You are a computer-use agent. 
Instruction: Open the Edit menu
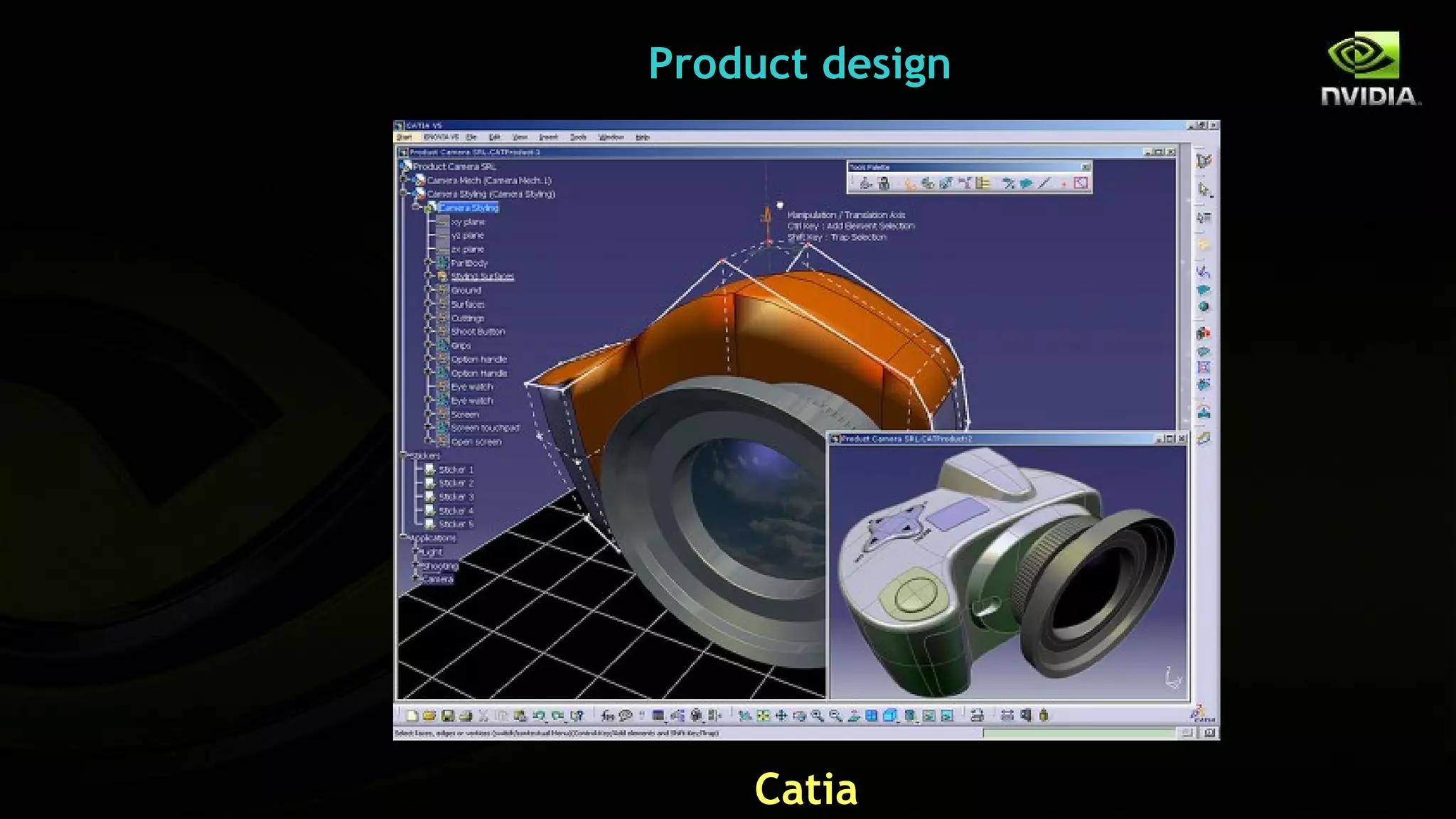(495, 137)
